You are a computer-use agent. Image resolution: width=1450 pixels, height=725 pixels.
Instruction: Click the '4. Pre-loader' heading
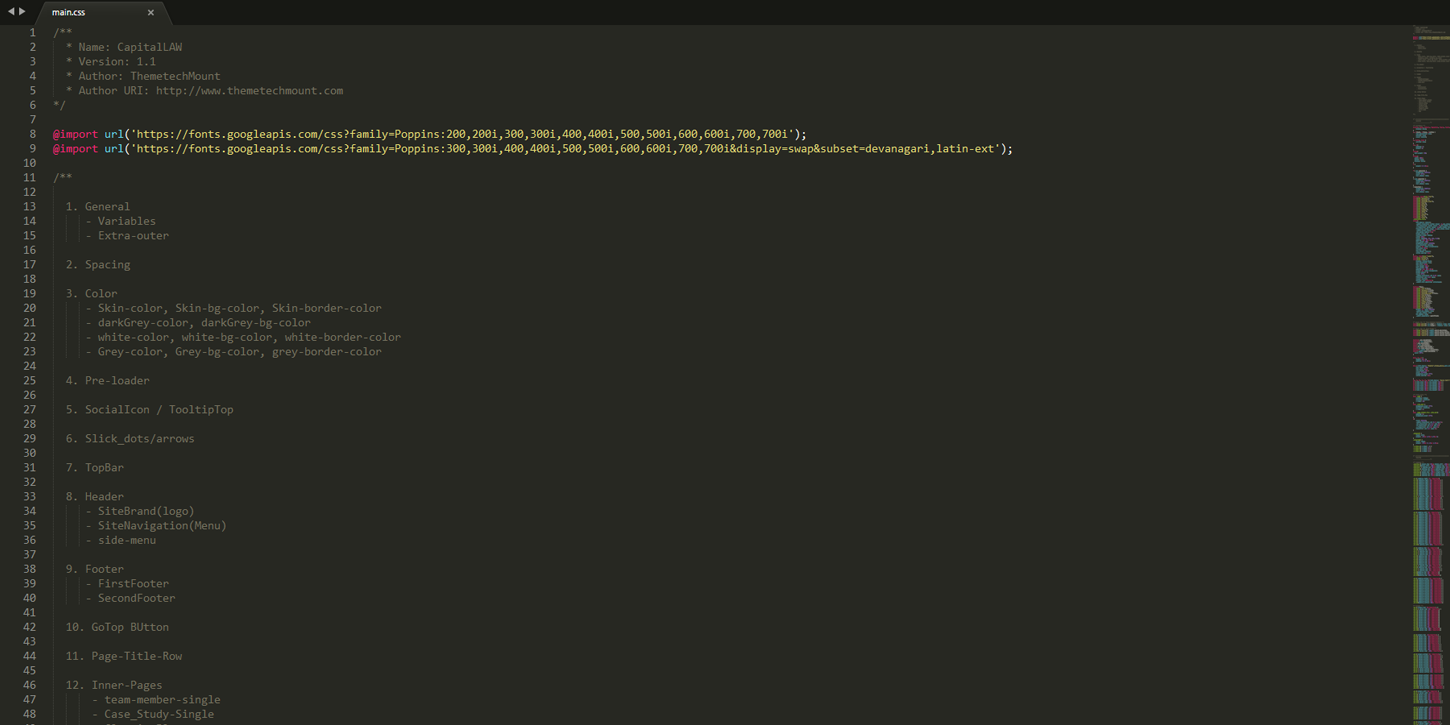click(x=108, y=380)
